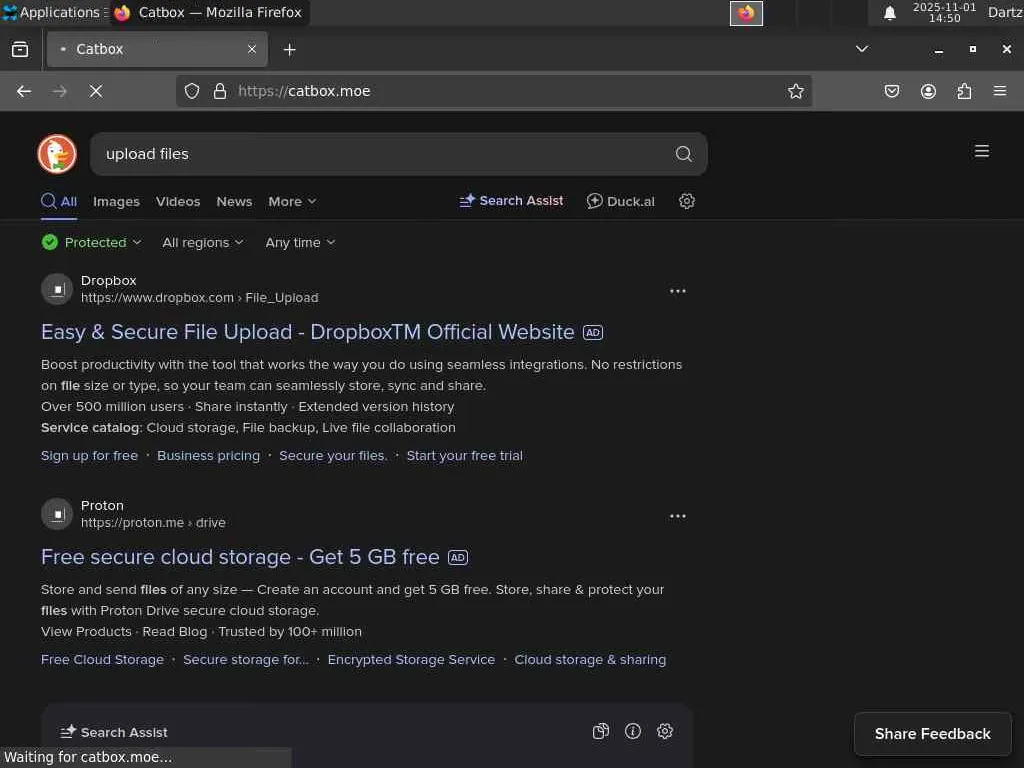
Task: Follow the Secure your files link
Action: point(333,456)
